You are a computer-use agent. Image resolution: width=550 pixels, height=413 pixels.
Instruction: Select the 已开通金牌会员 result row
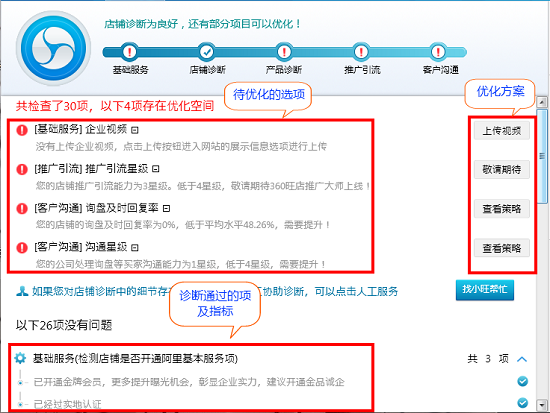pyautogui.click(x=189, y=381)
